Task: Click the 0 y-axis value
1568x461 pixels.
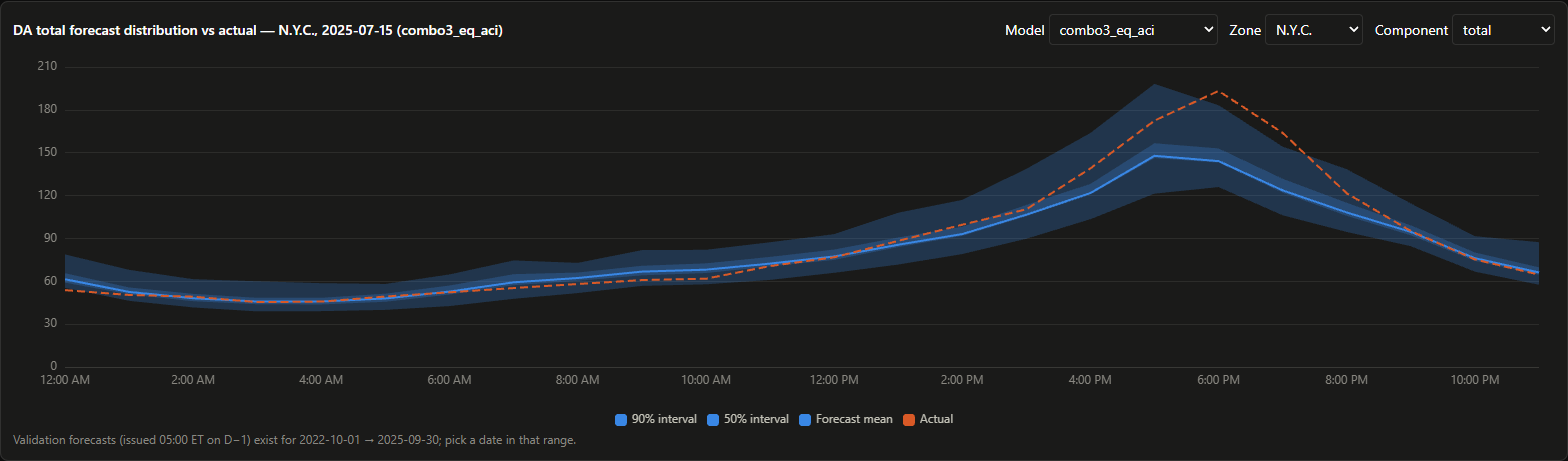Action: coord(54,367)
